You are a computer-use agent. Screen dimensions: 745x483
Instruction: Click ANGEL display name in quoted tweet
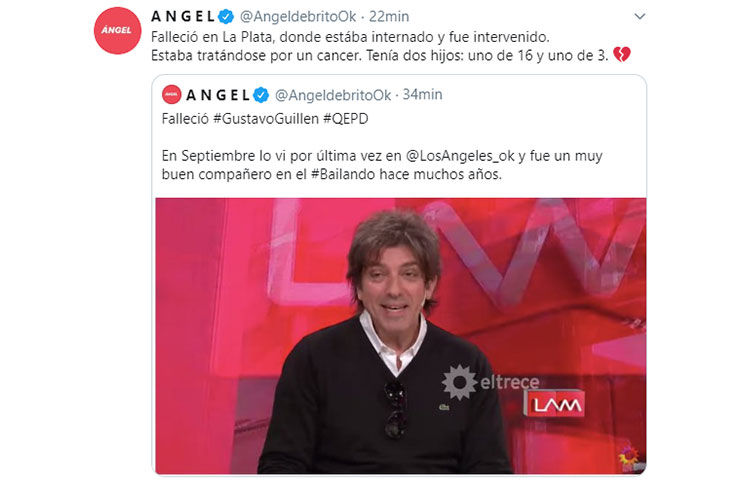(x=218, y=95)
